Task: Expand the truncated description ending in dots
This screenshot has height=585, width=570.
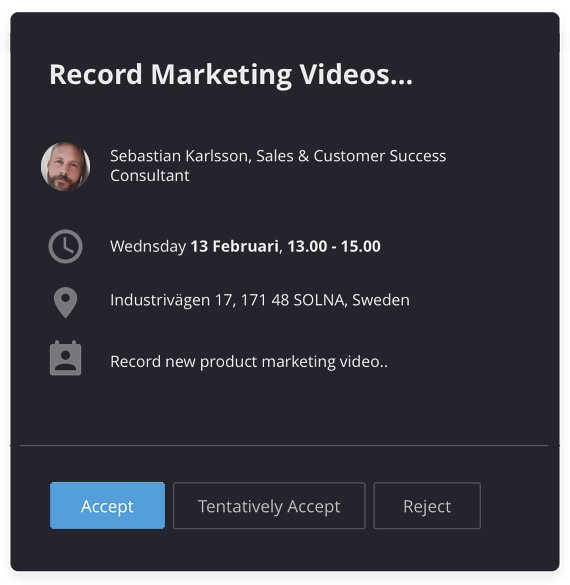Action: 249,362
